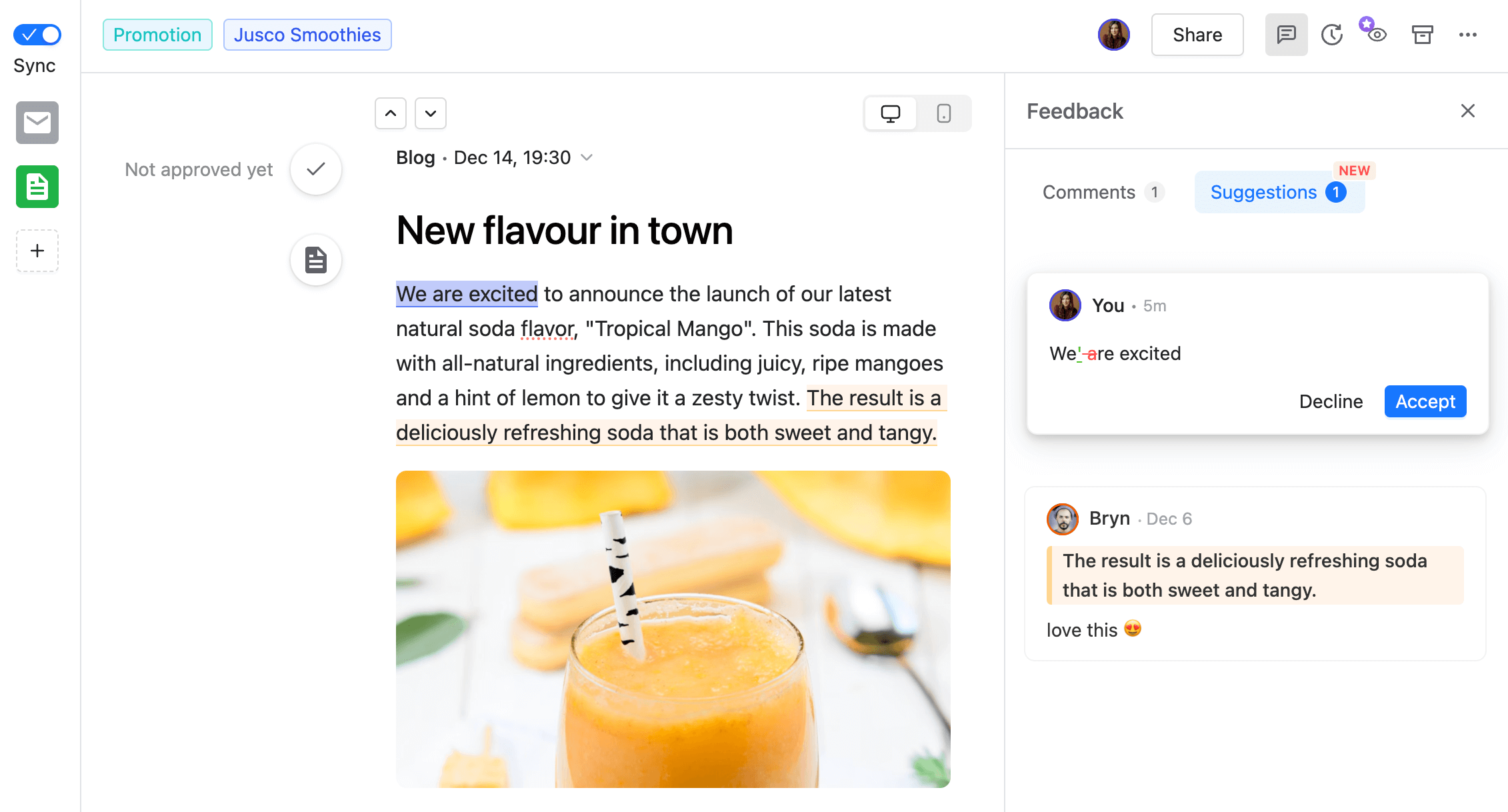Viewport: 1508px width, 812px height.
Task: Accept the suggested text change
Action: [1425, 401]
